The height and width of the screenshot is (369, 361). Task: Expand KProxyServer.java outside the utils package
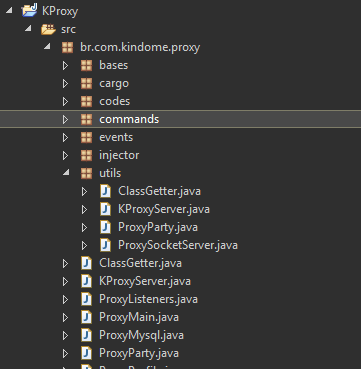coord(65,281)
